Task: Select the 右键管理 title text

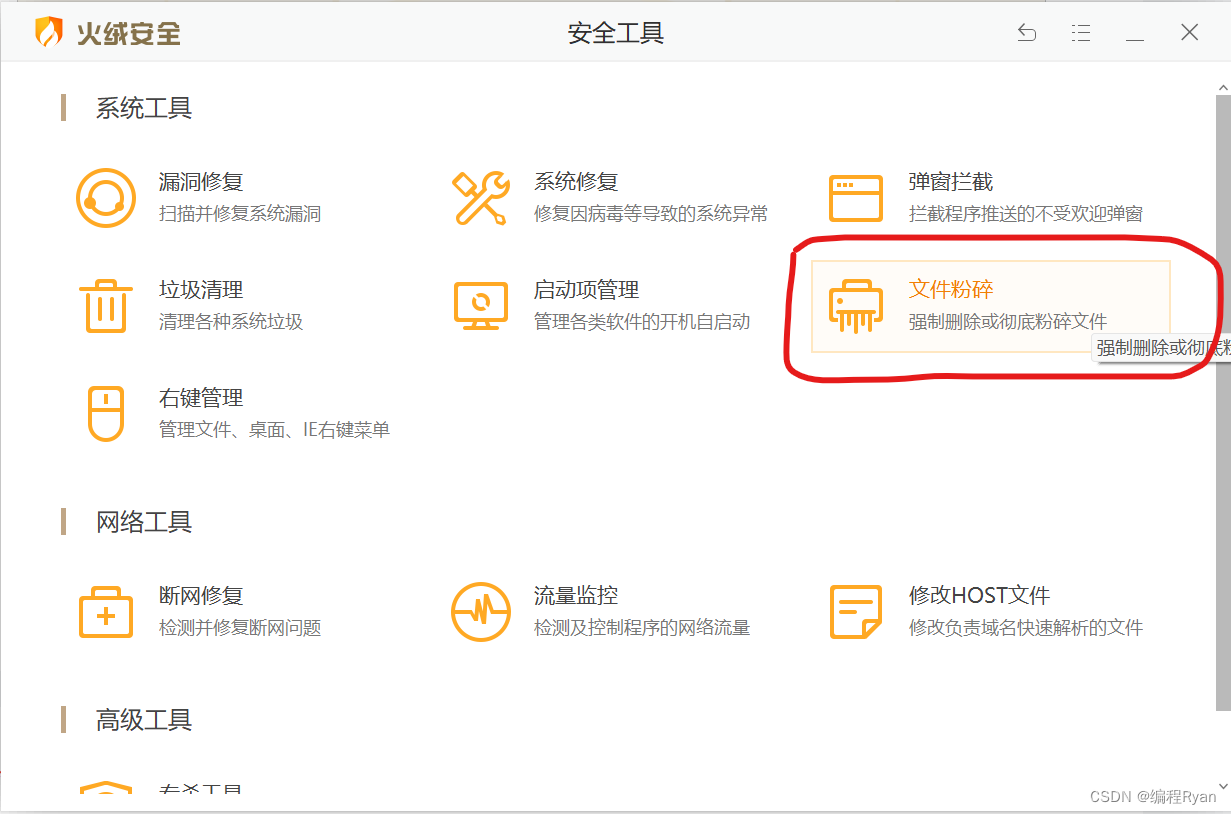Action: (x=201, y=398)
